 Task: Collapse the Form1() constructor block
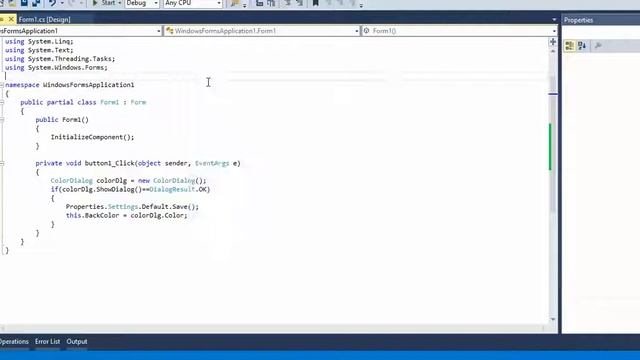2,120
